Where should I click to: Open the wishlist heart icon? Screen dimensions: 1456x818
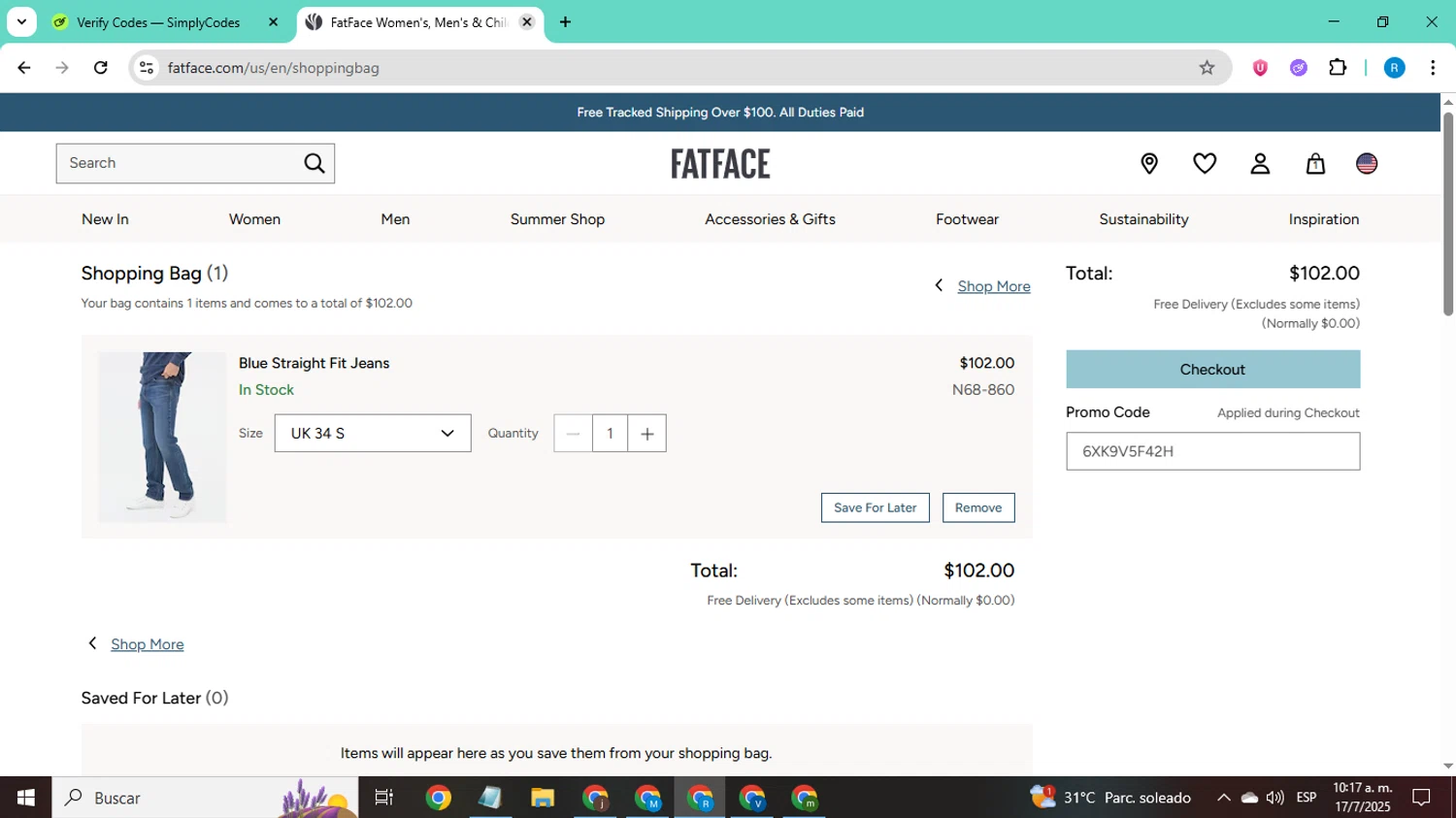coord(1205,163)
